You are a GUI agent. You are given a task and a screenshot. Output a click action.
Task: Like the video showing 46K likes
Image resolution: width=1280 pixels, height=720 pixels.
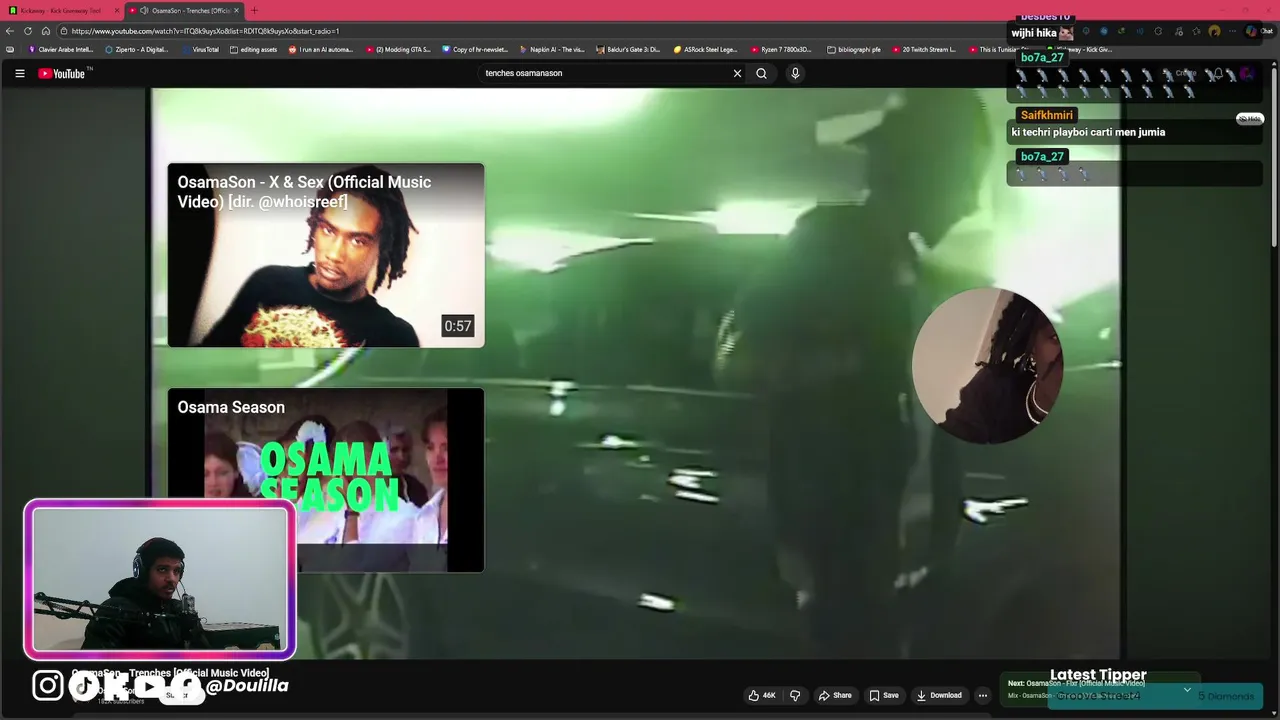[762, 695]
